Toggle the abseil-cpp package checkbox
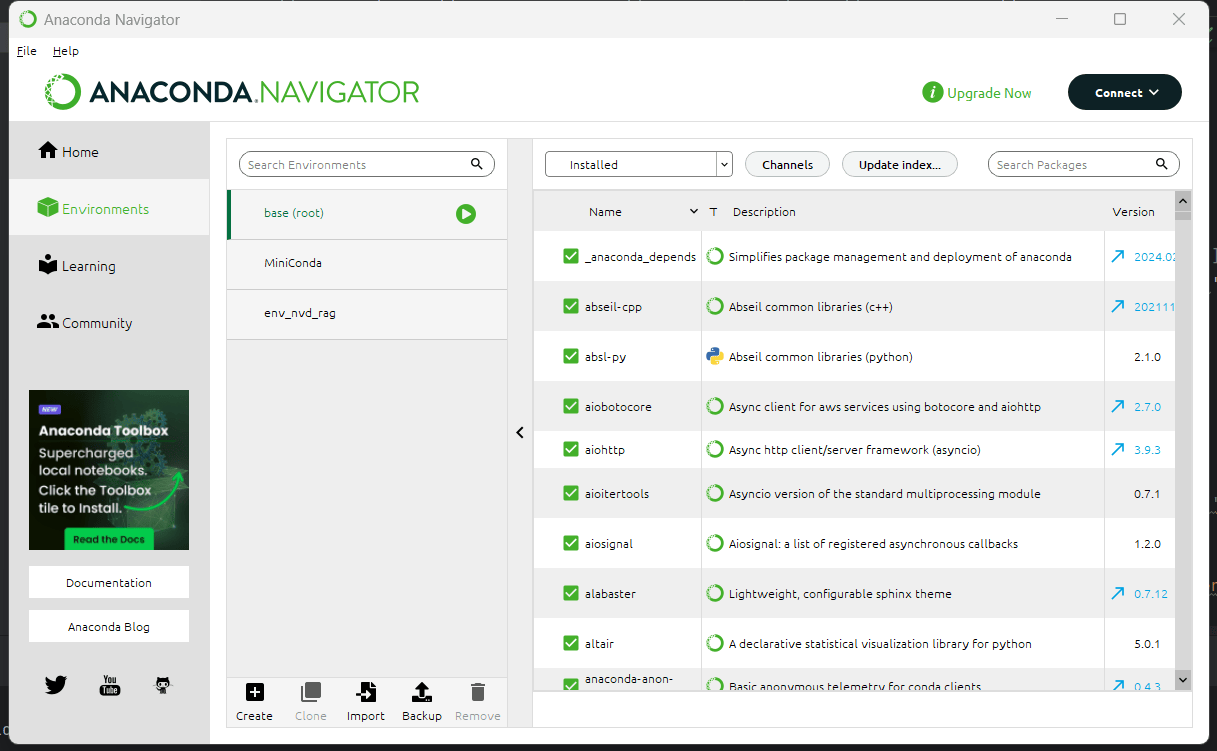The height and width of the screenshot is (751, 1217). (x=571, y=306)
